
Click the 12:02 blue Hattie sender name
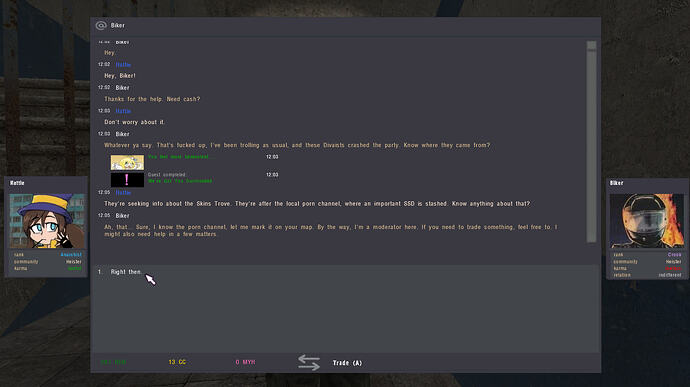tap(123, 65)
